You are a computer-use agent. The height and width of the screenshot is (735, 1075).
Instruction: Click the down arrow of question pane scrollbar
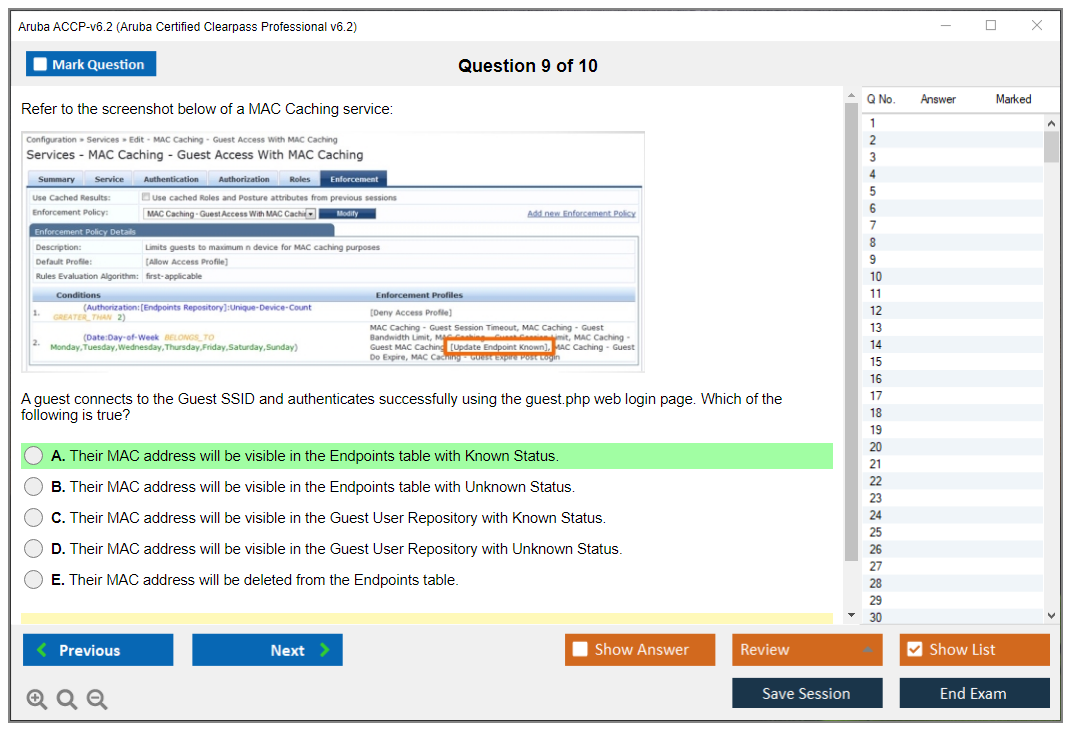852,615
